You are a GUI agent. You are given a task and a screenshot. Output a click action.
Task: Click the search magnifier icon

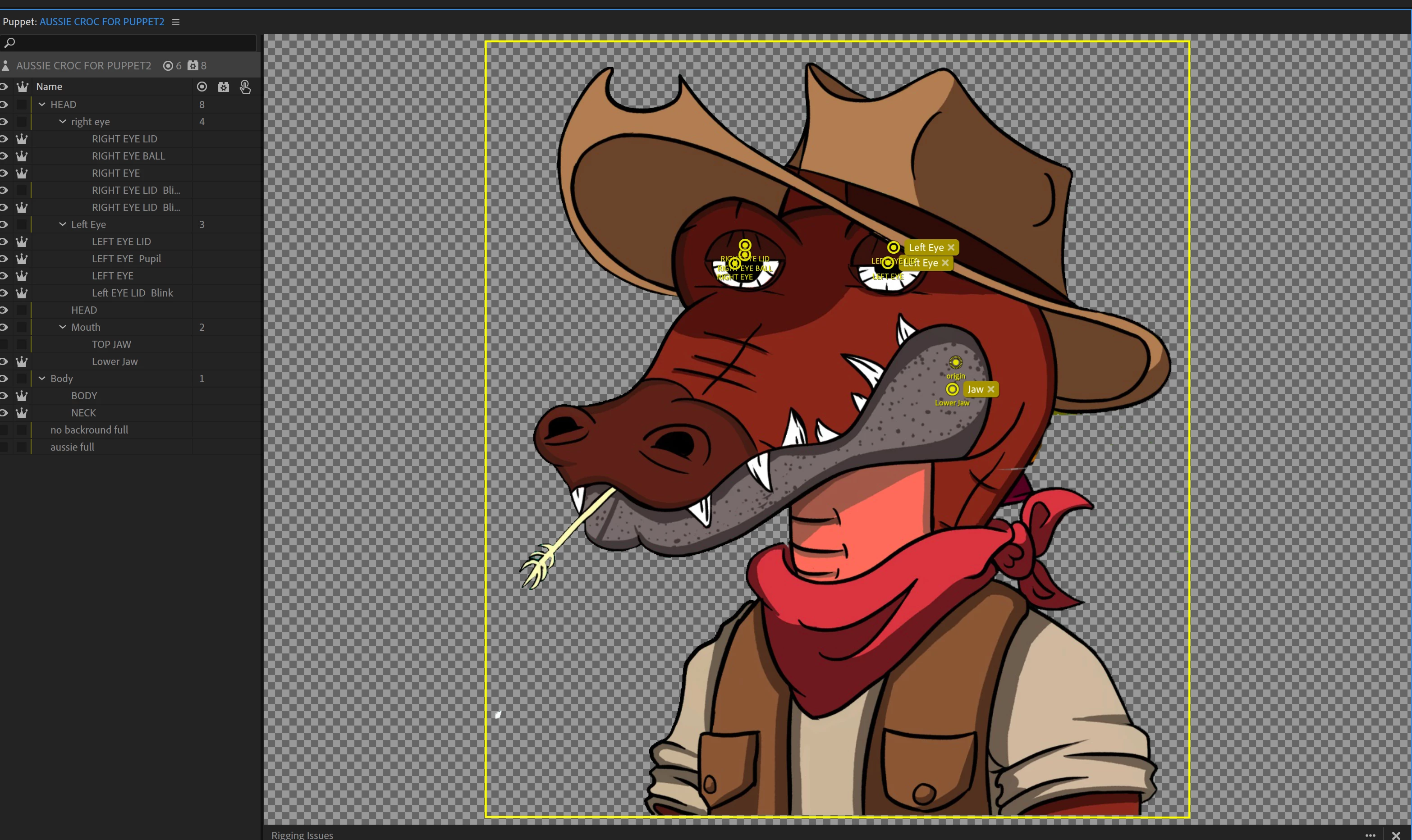pyautogui.click(x=9, y=42)
